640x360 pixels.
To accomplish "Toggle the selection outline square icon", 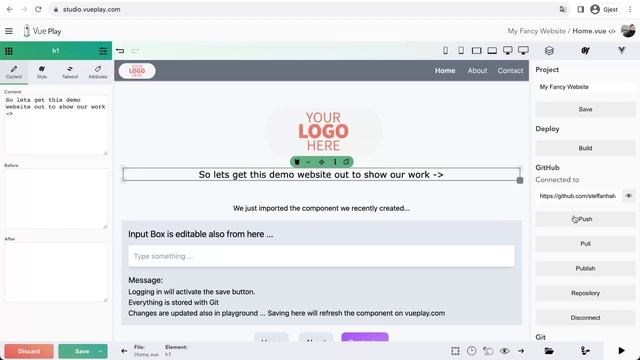I will pos(456,351).
